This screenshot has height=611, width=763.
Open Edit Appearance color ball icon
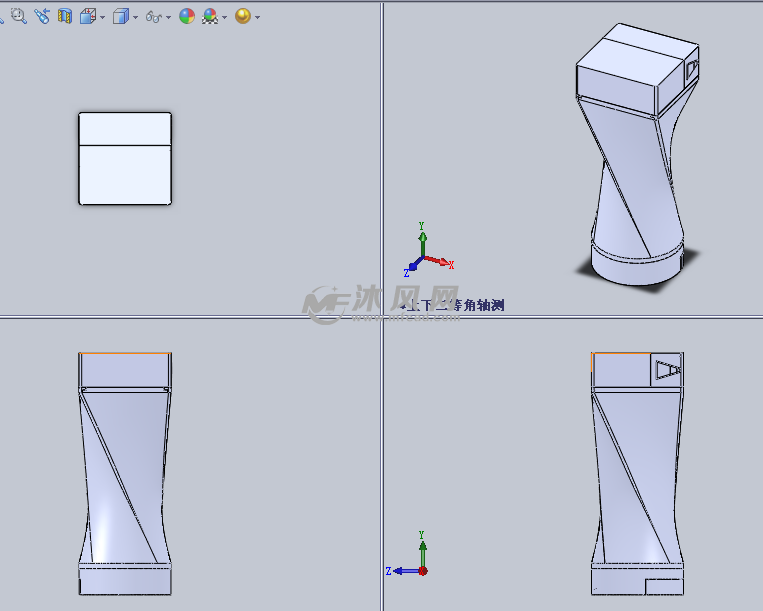click(186, 16)
